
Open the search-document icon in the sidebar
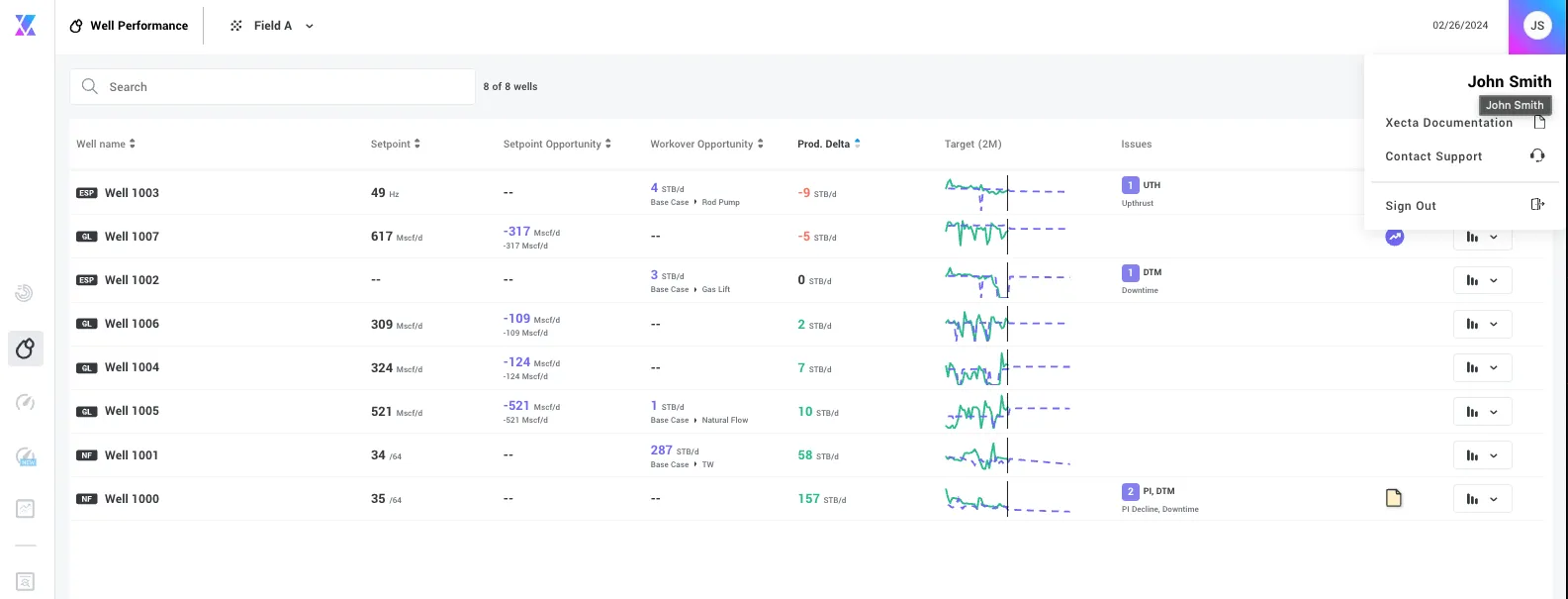pyautogui.click(x=25, y=581)
